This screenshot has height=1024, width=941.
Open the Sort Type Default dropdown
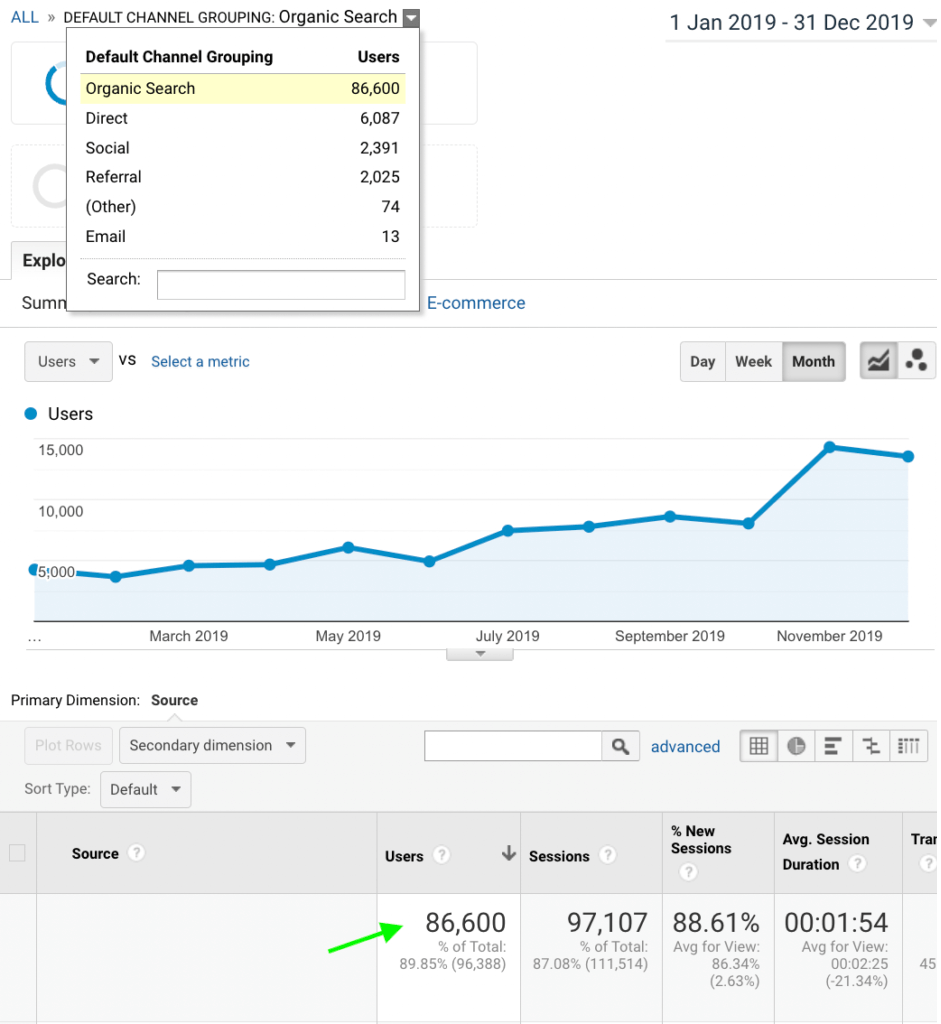(145, 790)
